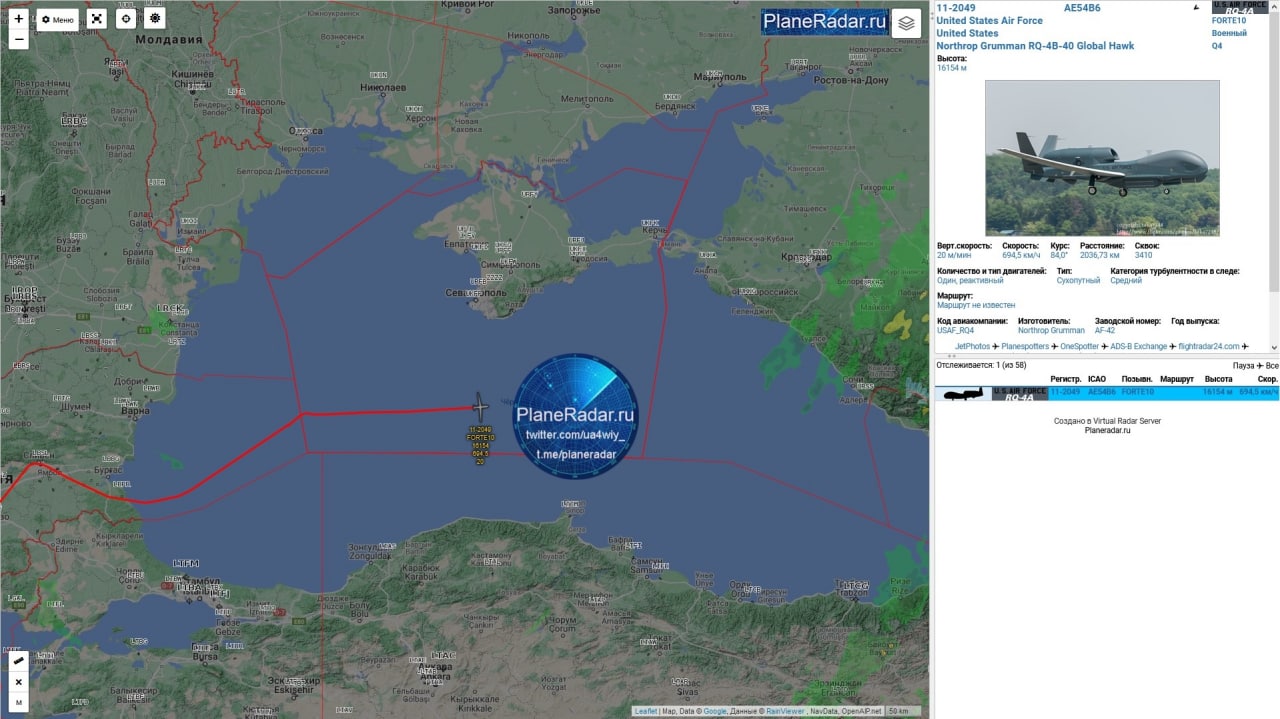1280x719 pixels.
Task: Click the RQ-4A operator flag in list row
Action: tap(1020, 394)
